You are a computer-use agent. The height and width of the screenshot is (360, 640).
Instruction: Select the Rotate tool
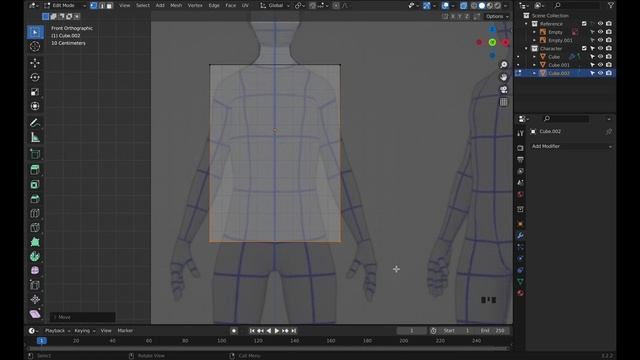point(35,77)
